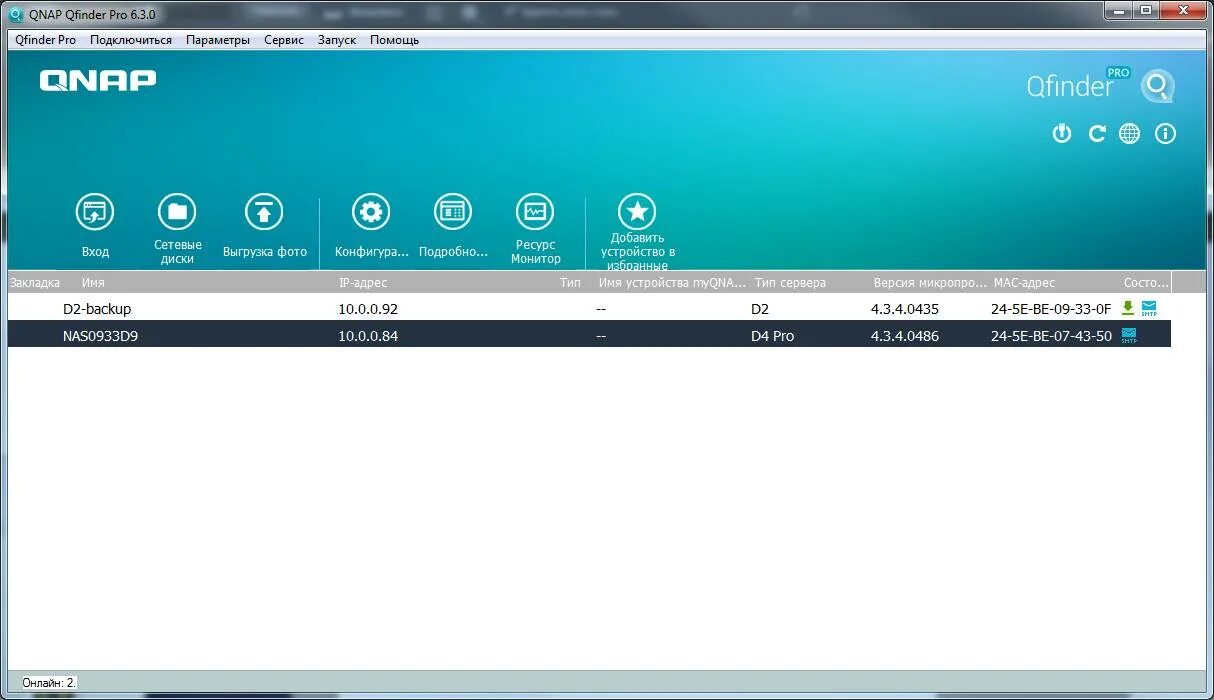Select the NAS0933D9 device name
Viewport: 1214px width, 700px height.
coord(100,335)
